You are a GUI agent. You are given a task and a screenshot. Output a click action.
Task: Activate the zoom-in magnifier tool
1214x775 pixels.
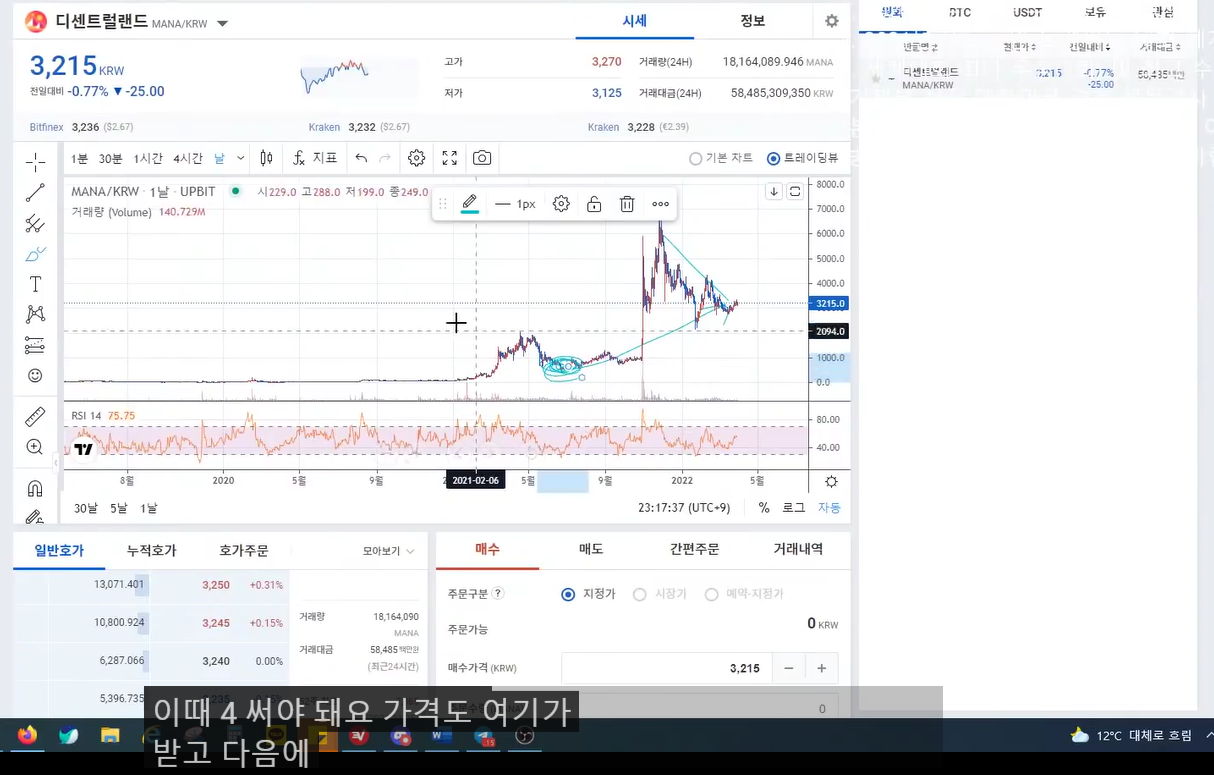(x=35, y=447)
